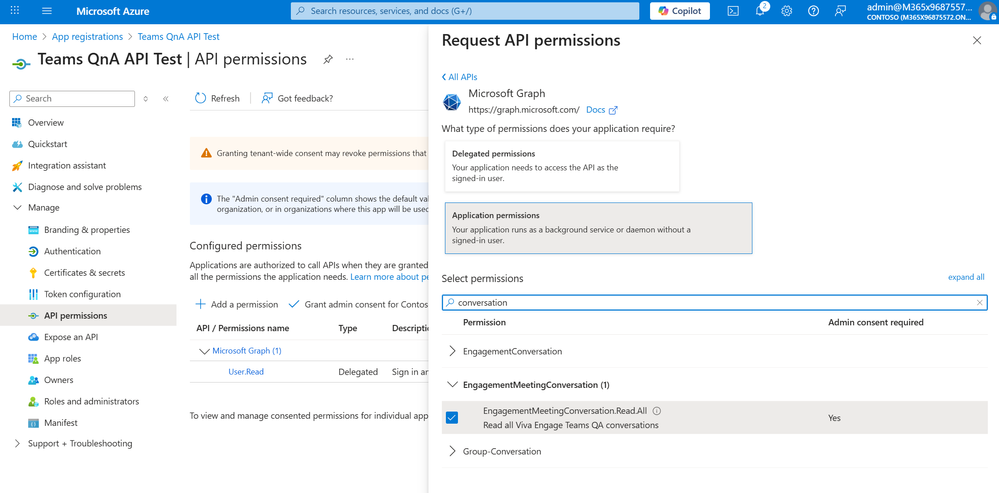
Task: Clear the conversation search filter
Action: point(980,303)
